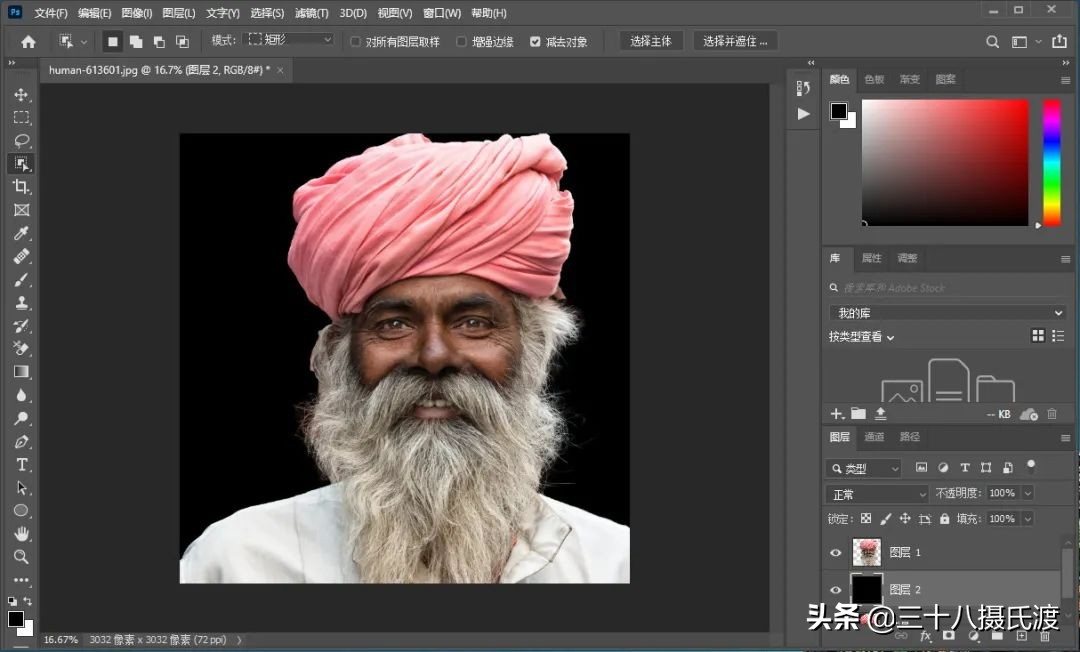This screenshot has width=1080, height=652.
Task: Open the 滤镜 filter menu
Action: (310, 13)
